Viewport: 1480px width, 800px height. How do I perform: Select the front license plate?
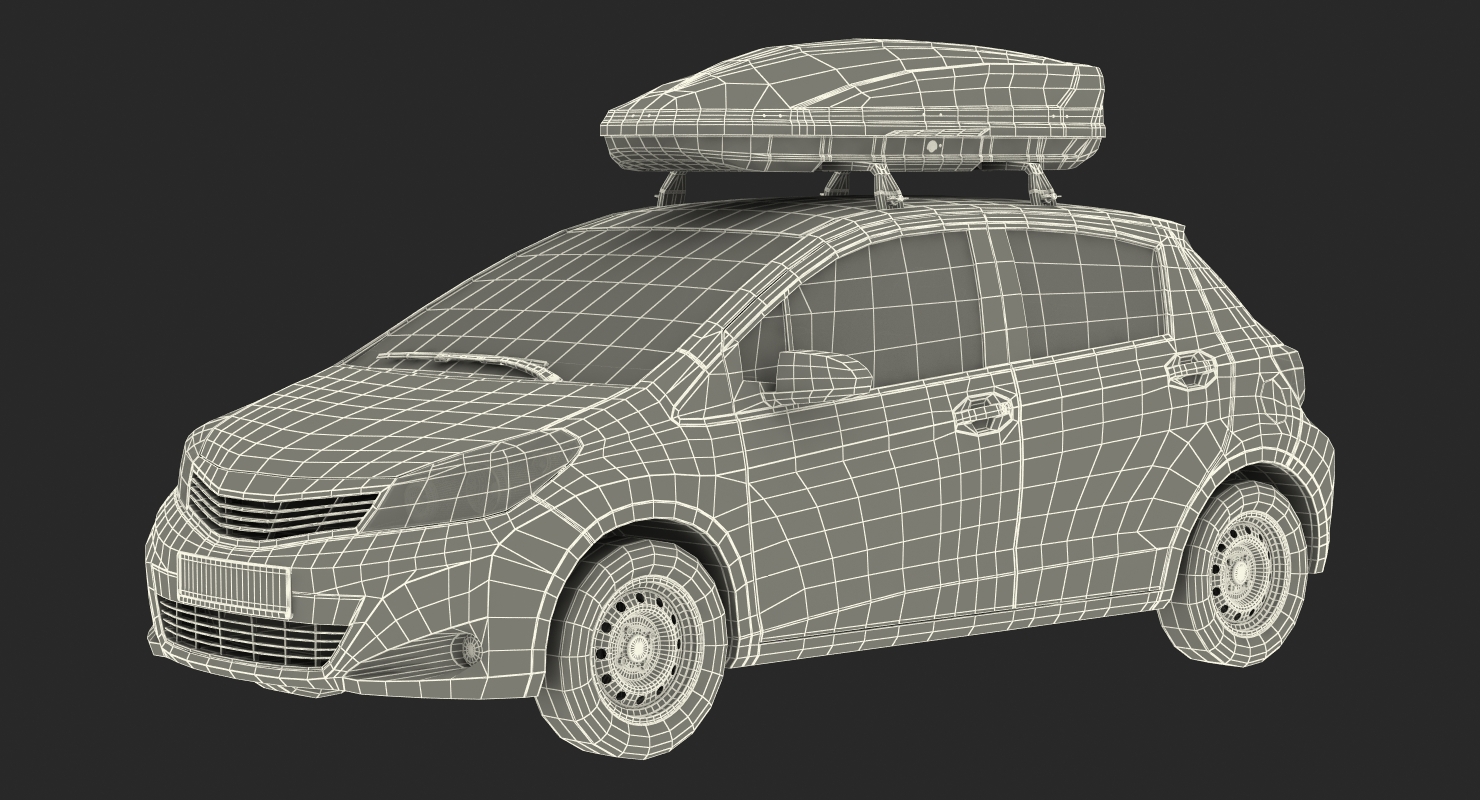click(234, 585)
